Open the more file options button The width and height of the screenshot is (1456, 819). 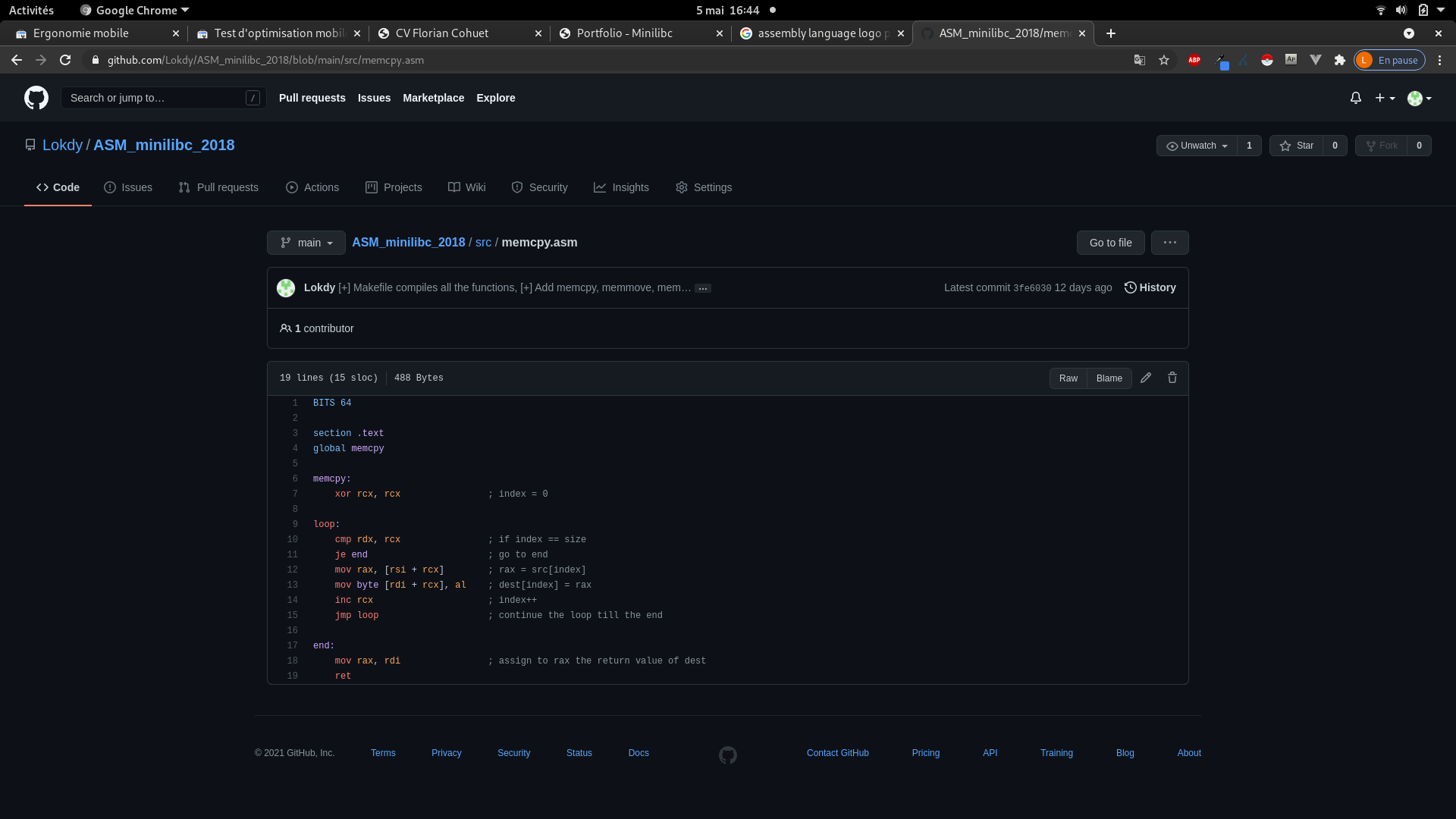pos(1169,243)
